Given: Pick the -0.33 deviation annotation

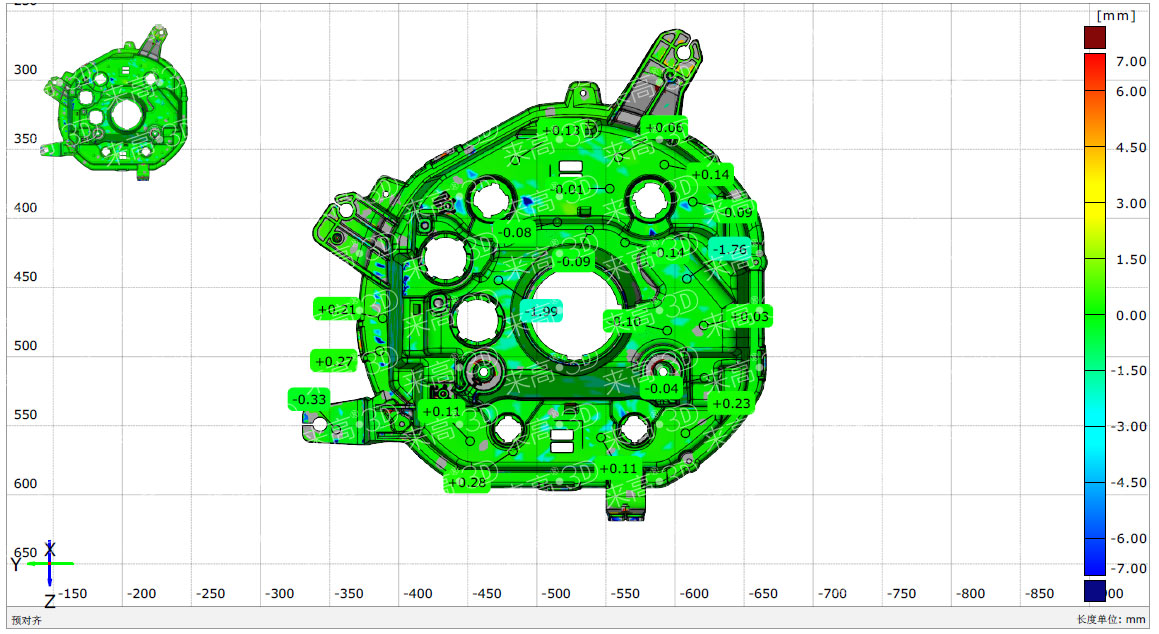Looking at the screenshot, I should coord(311,399).
